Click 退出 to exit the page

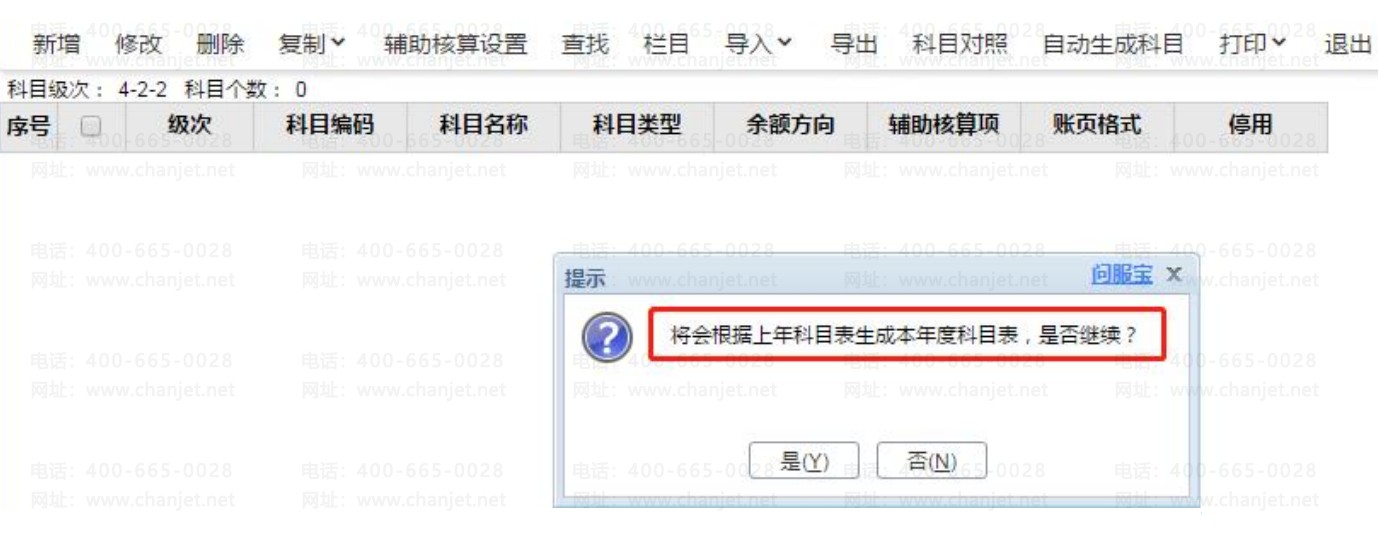(x=1348, y=44)
